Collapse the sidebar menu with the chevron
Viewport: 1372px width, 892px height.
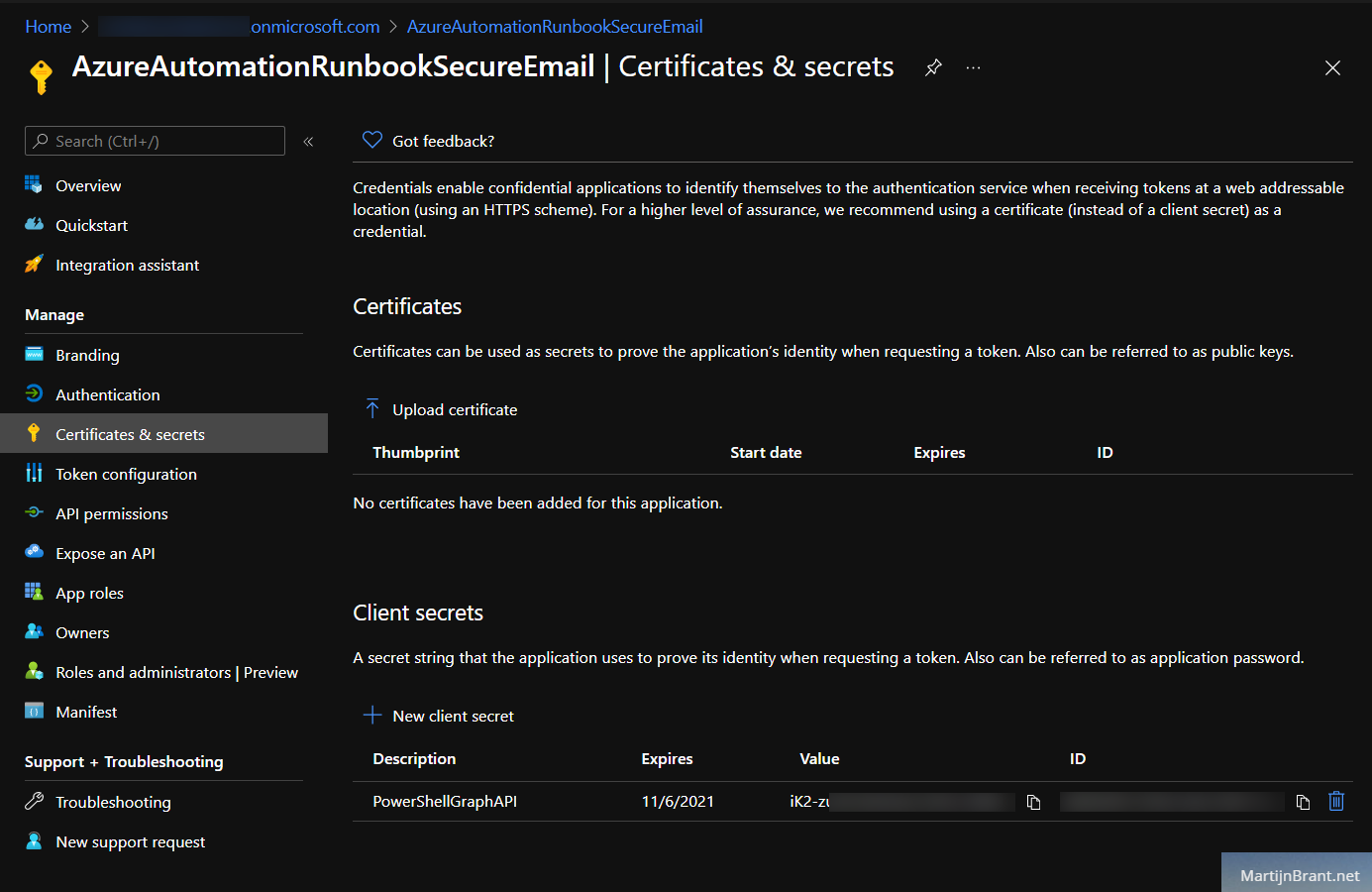[308, 141]
